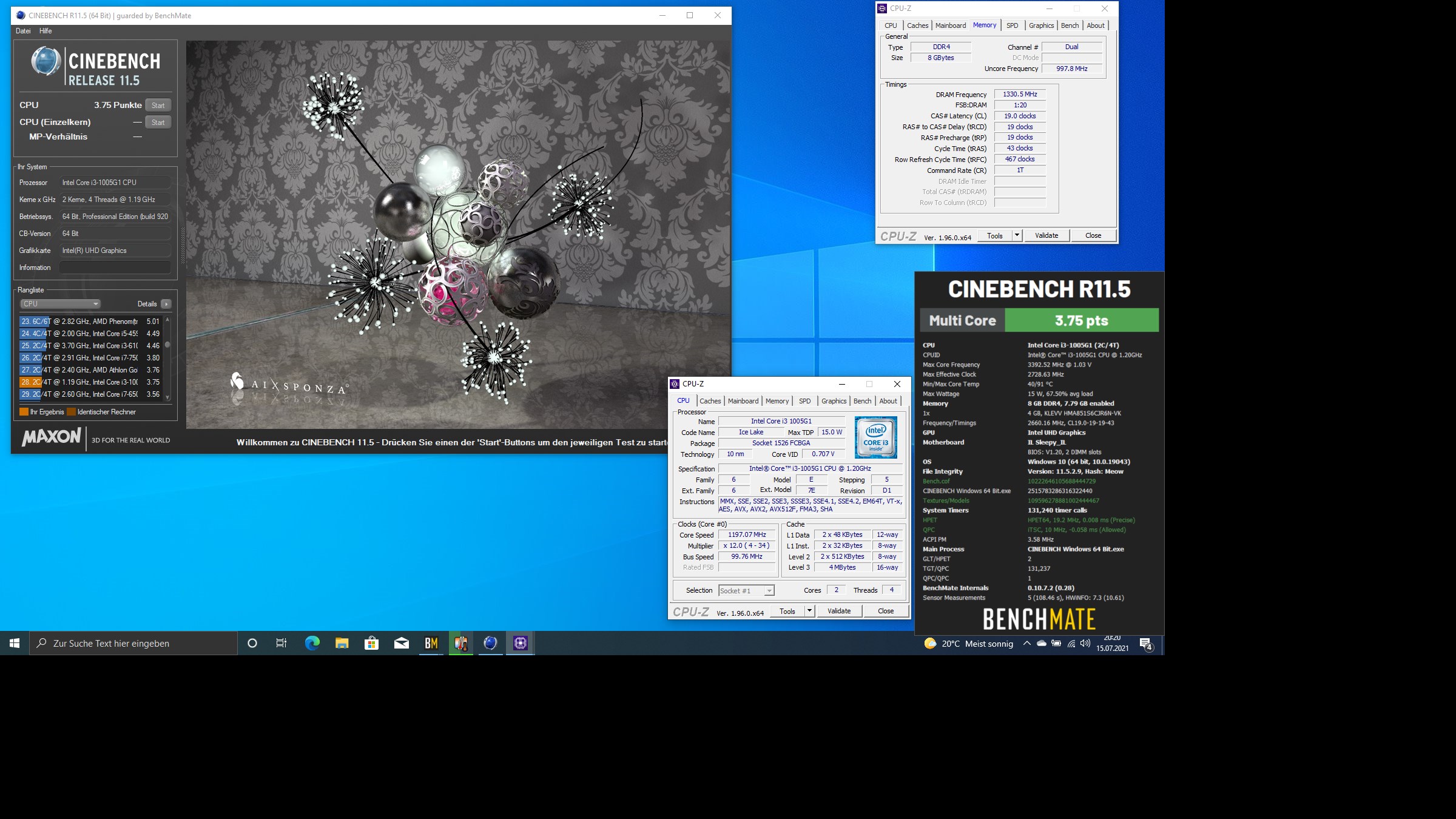Select highlighted ranking row 28 with 3.75
This screenshot has height=819, width=1456.
(x=90, y=382)
